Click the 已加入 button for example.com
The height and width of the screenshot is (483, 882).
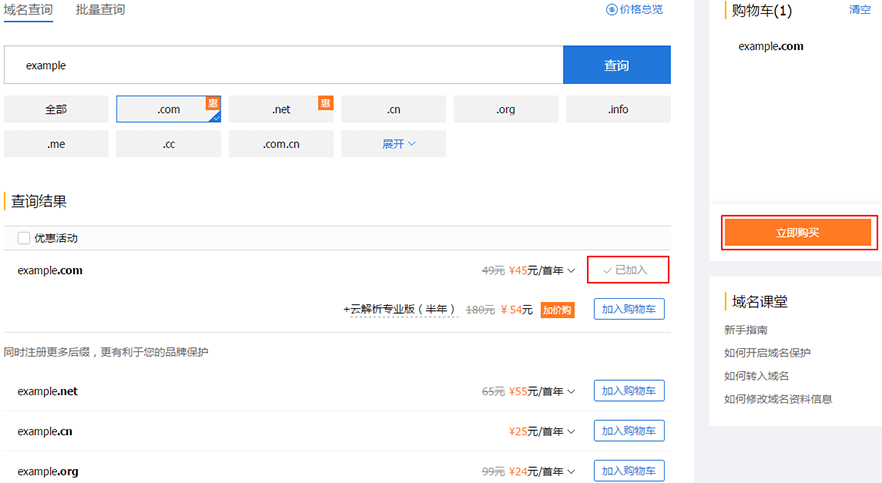[x=627, y=270]
